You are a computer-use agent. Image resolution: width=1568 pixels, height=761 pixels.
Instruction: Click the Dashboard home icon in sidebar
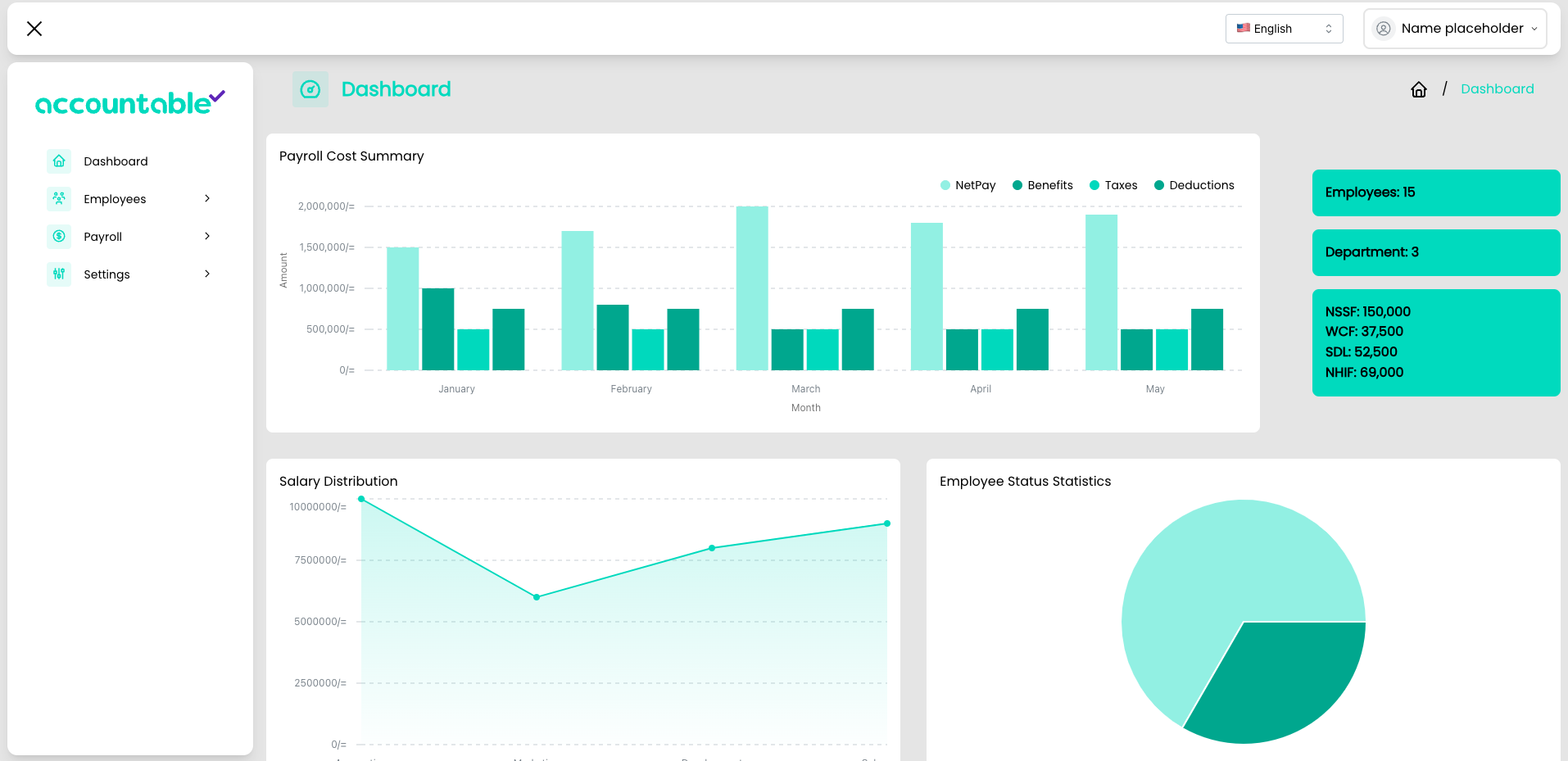tap(59, 161)
